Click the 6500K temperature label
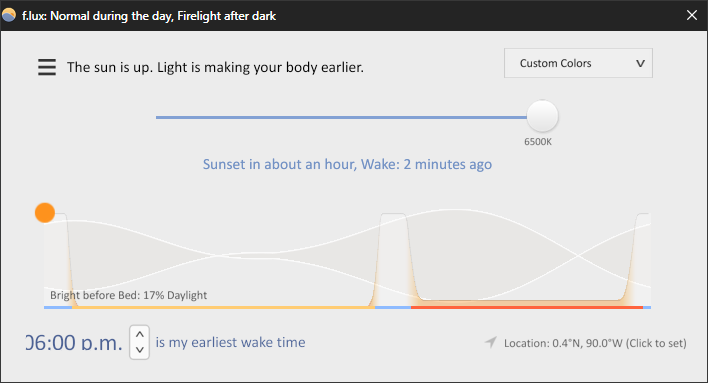708x383 pixels. coord(538,142)
